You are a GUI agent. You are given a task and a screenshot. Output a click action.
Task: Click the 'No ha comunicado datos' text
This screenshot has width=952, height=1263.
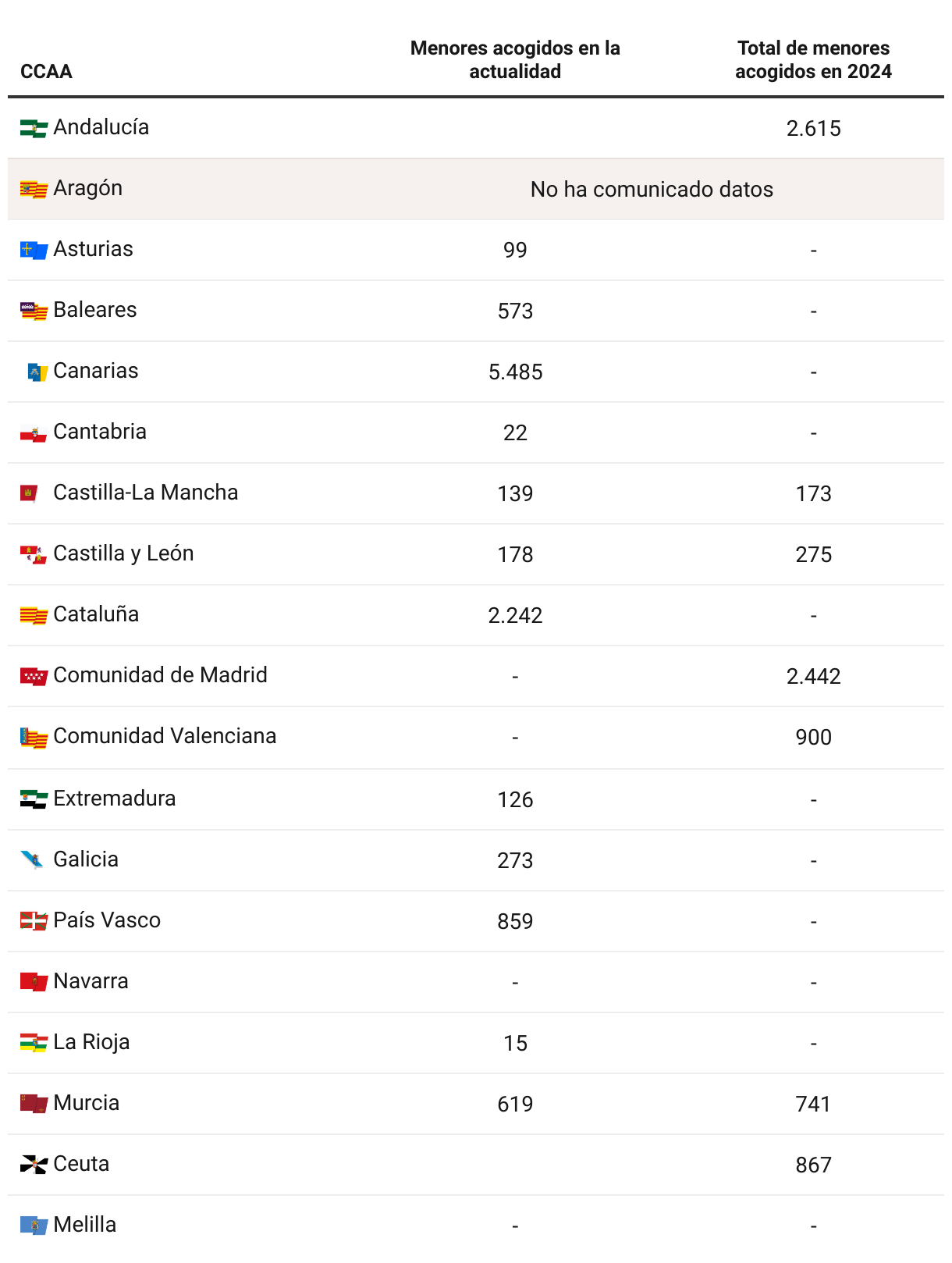pyautogui.click(x=652, y=190)
